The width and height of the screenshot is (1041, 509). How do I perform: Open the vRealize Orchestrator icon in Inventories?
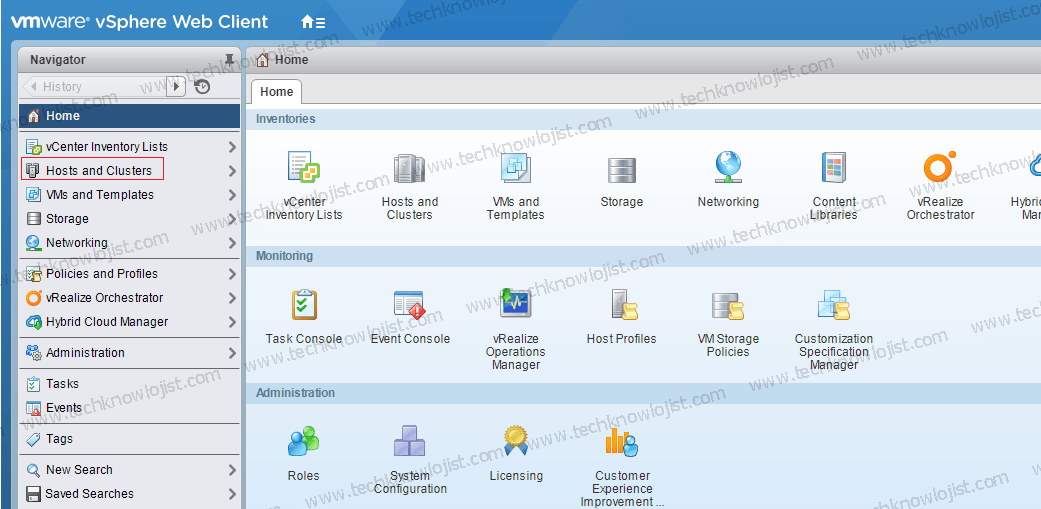coord(940,167)
